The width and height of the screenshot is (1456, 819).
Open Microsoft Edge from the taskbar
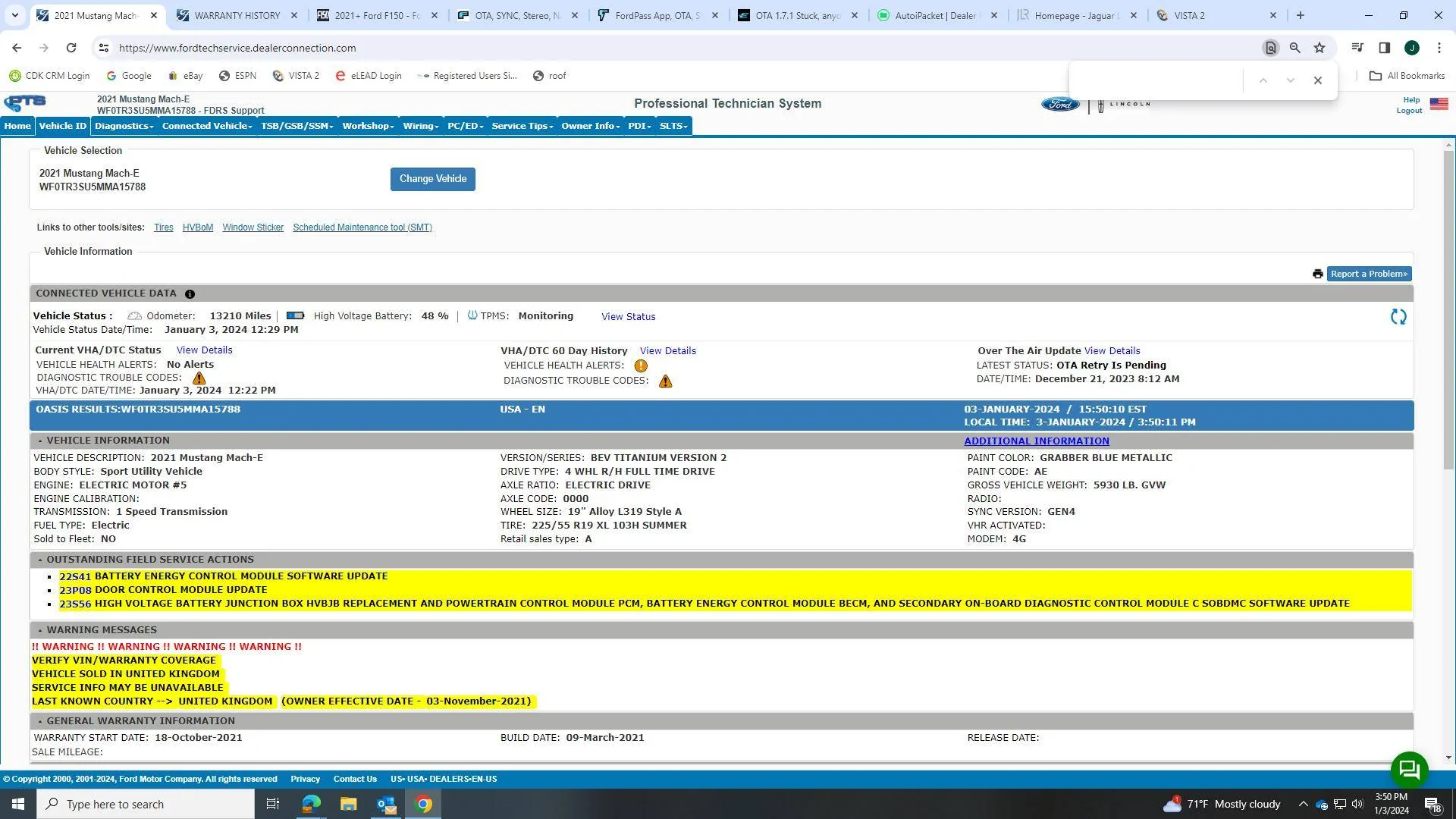[x=311, y=804]
